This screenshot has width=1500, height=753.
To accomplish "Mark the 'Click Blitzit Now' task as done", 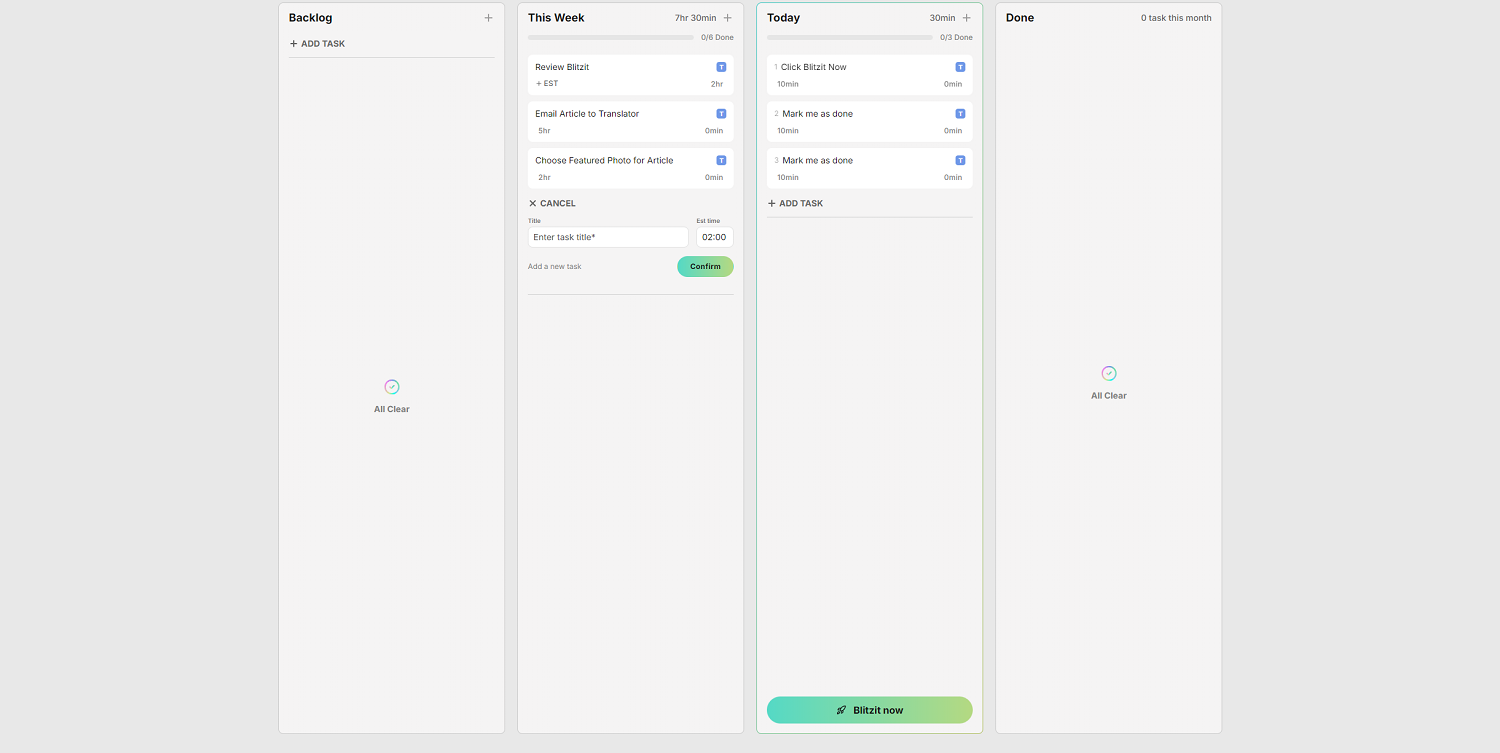I will point(777,67).
